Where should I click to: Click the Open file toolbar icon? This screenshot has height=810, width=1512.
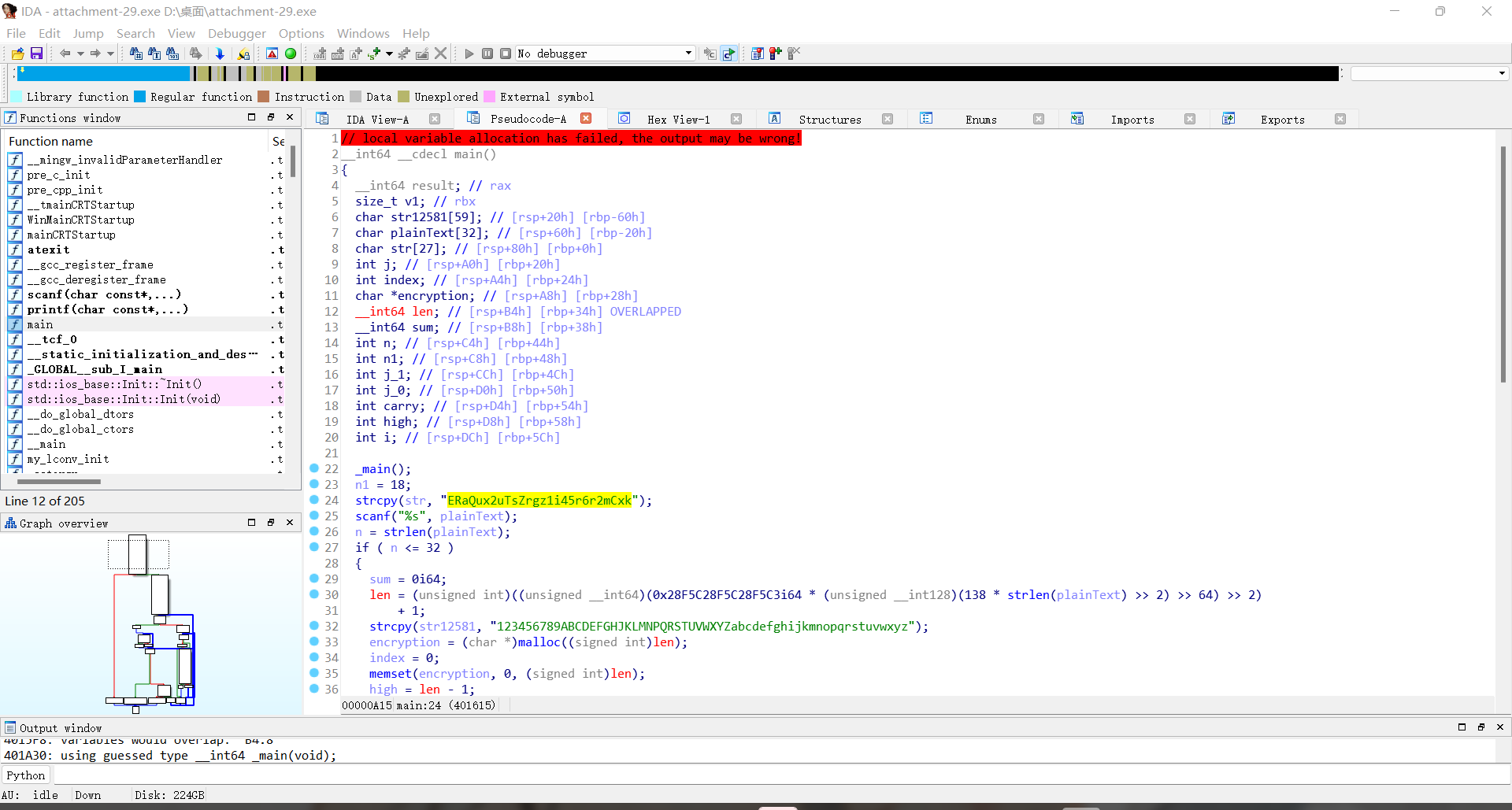coord(17,54)
